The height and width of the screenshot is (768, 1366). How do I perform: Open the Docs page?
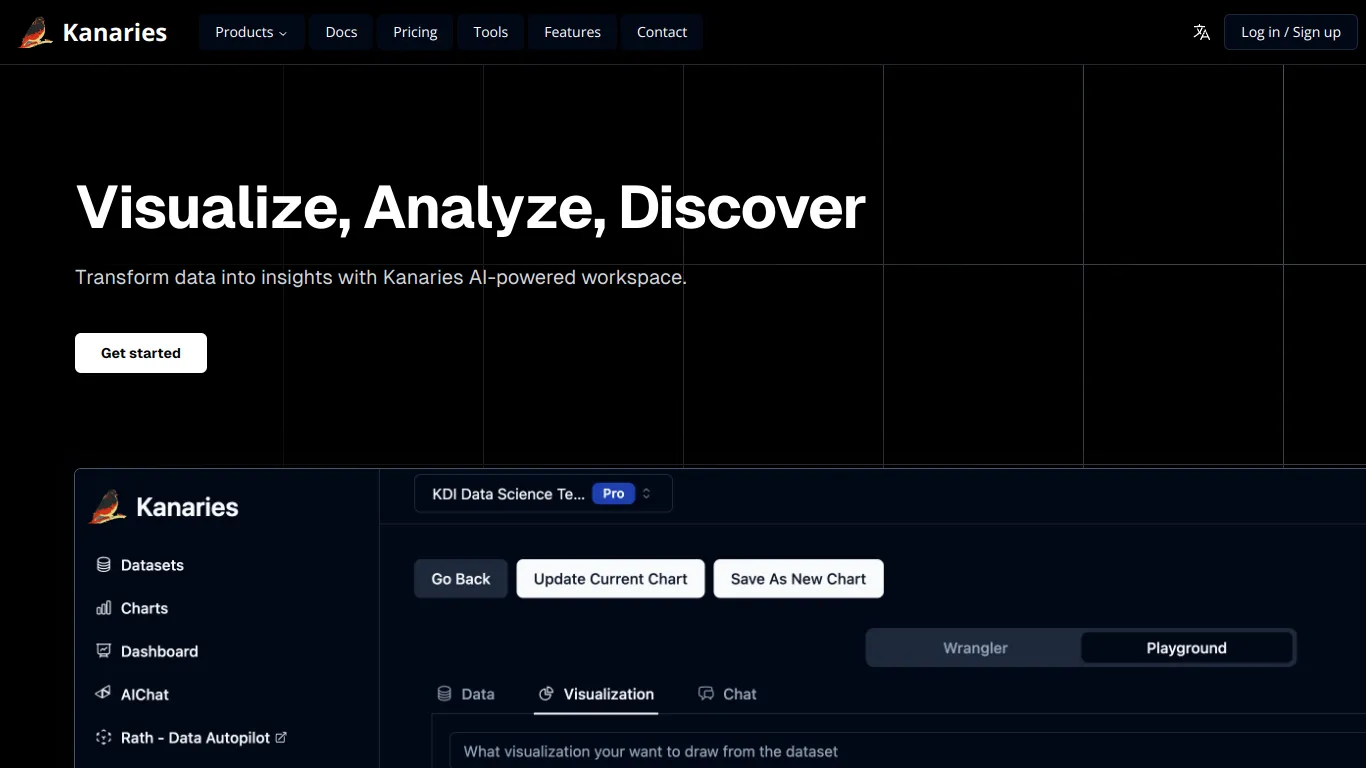[x=341, y=32]
